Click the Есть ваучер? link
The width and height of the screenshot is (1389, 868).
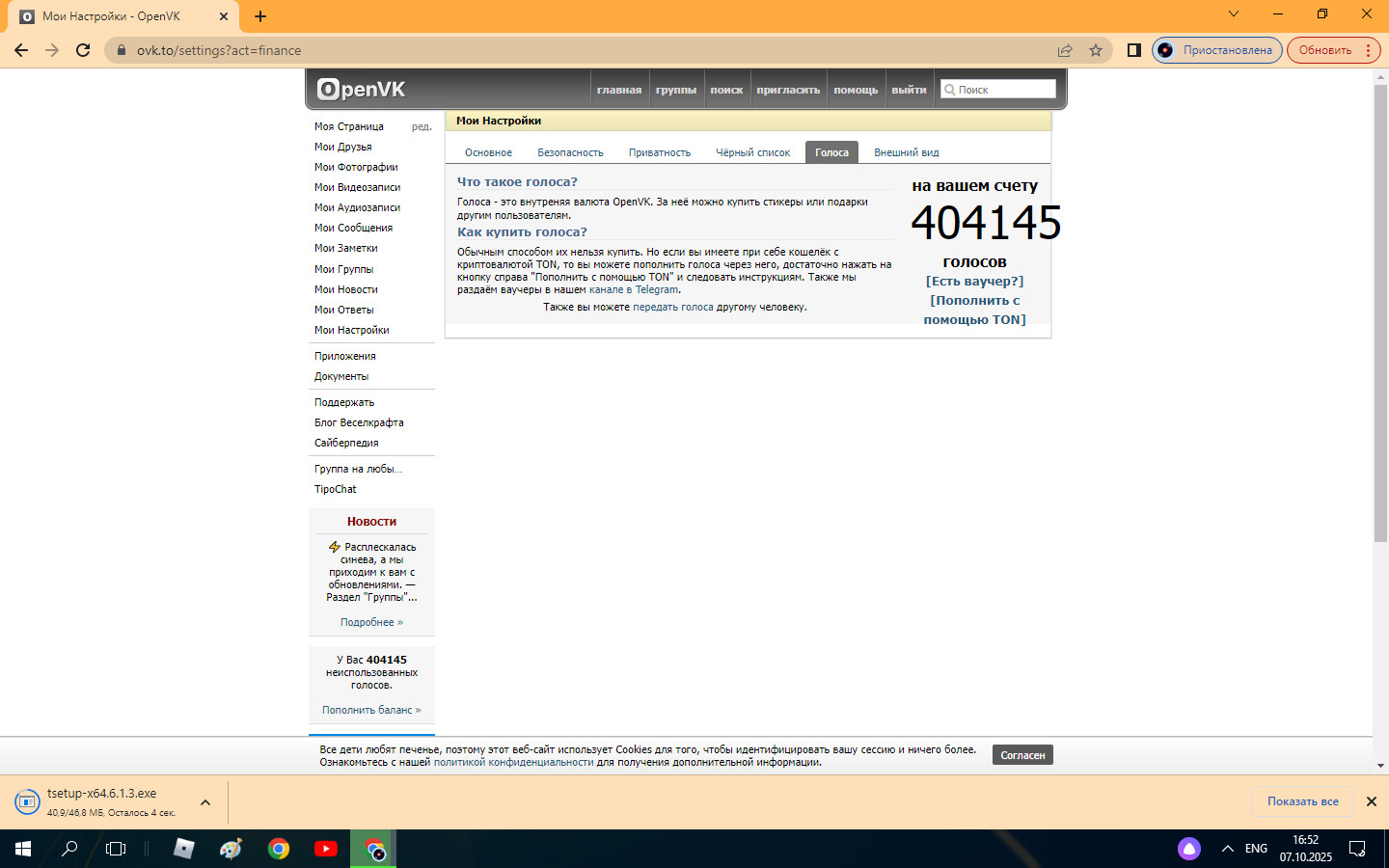[974, 282]
